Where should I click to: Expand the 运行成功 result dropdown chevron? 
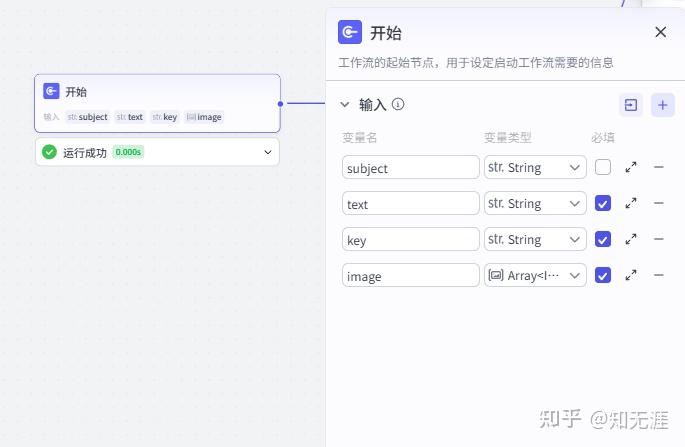pyautogui.click(x=268, y=152)
